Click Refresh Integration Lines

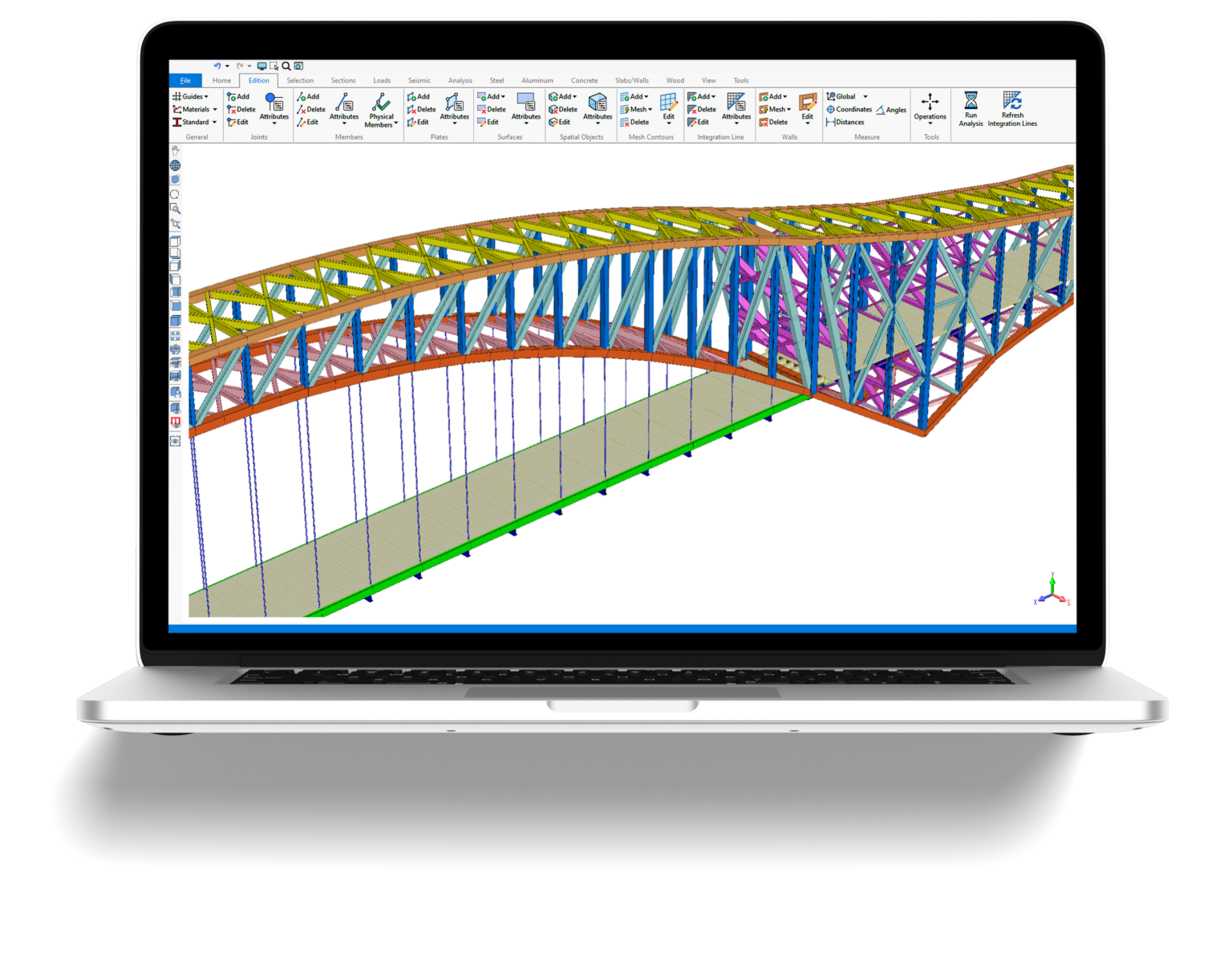pyautogui.click(x=1011, y=111)
